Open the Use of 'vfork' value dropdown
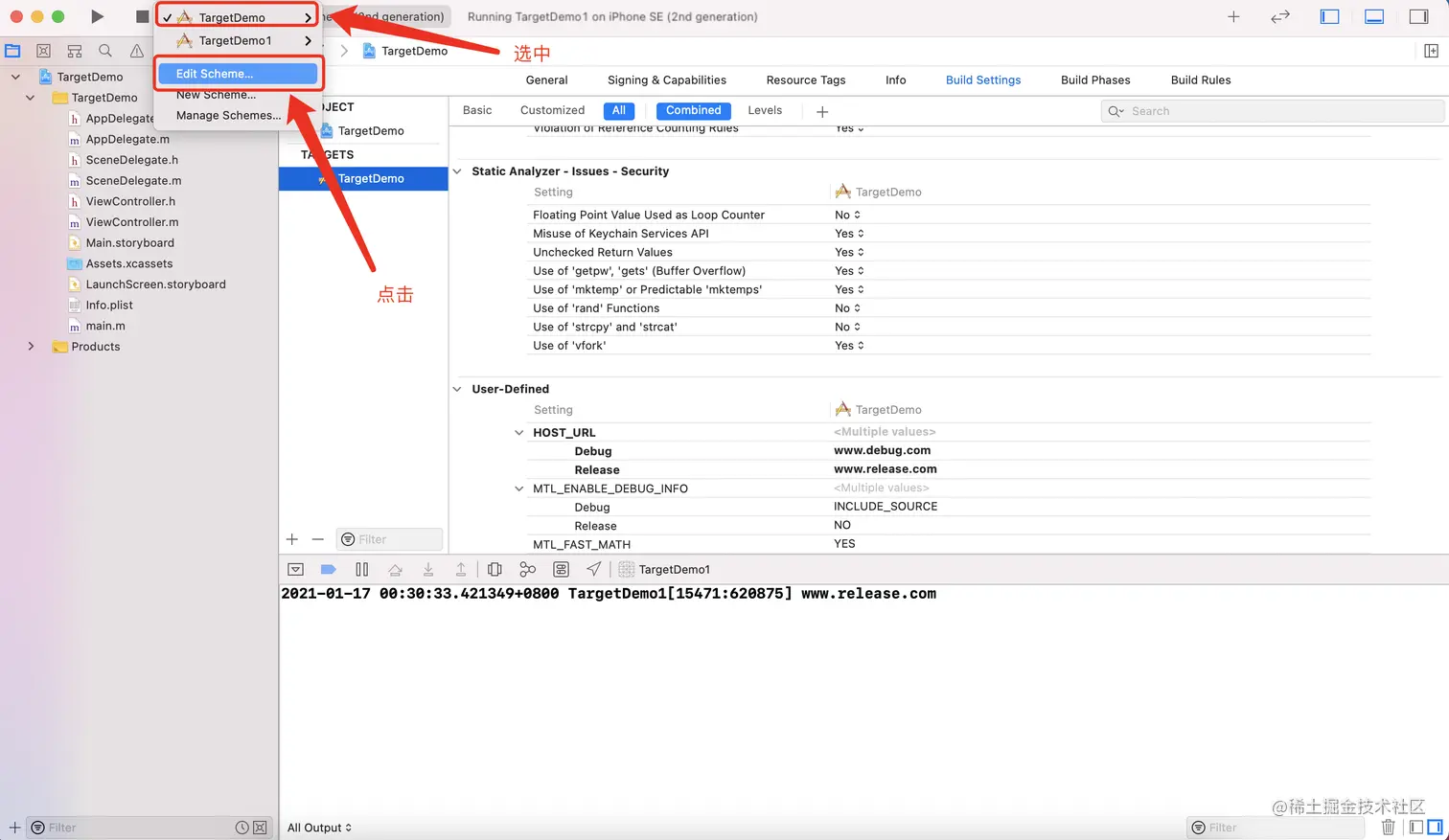 tap(849, 346)
